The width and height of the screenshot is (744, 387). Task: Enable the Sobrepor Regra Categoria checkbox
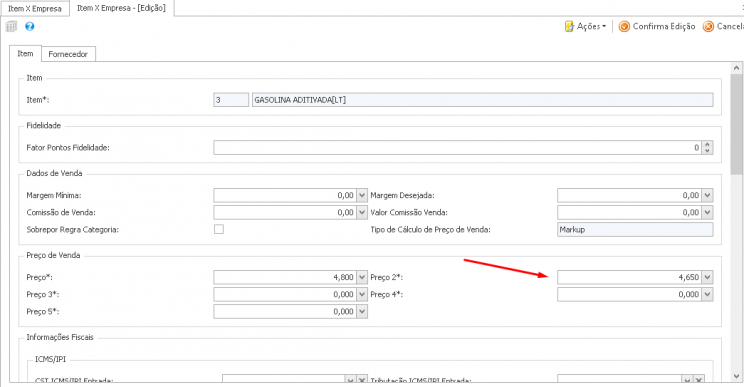click(219, 229)
